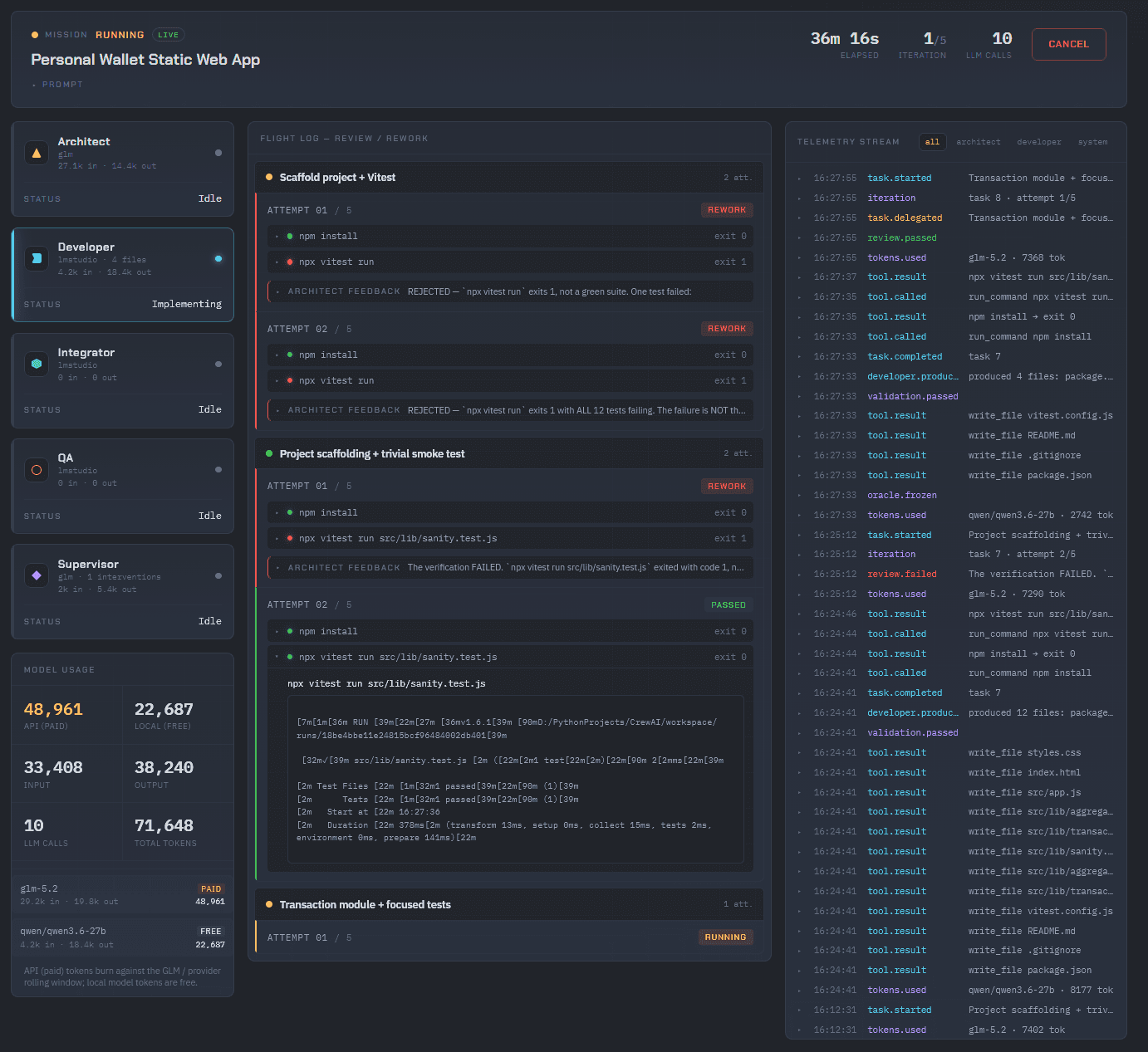Expand npx vitest run in Scaffold attempt 02
This screenshot has width=1148, height=1052.
[510, 380]
